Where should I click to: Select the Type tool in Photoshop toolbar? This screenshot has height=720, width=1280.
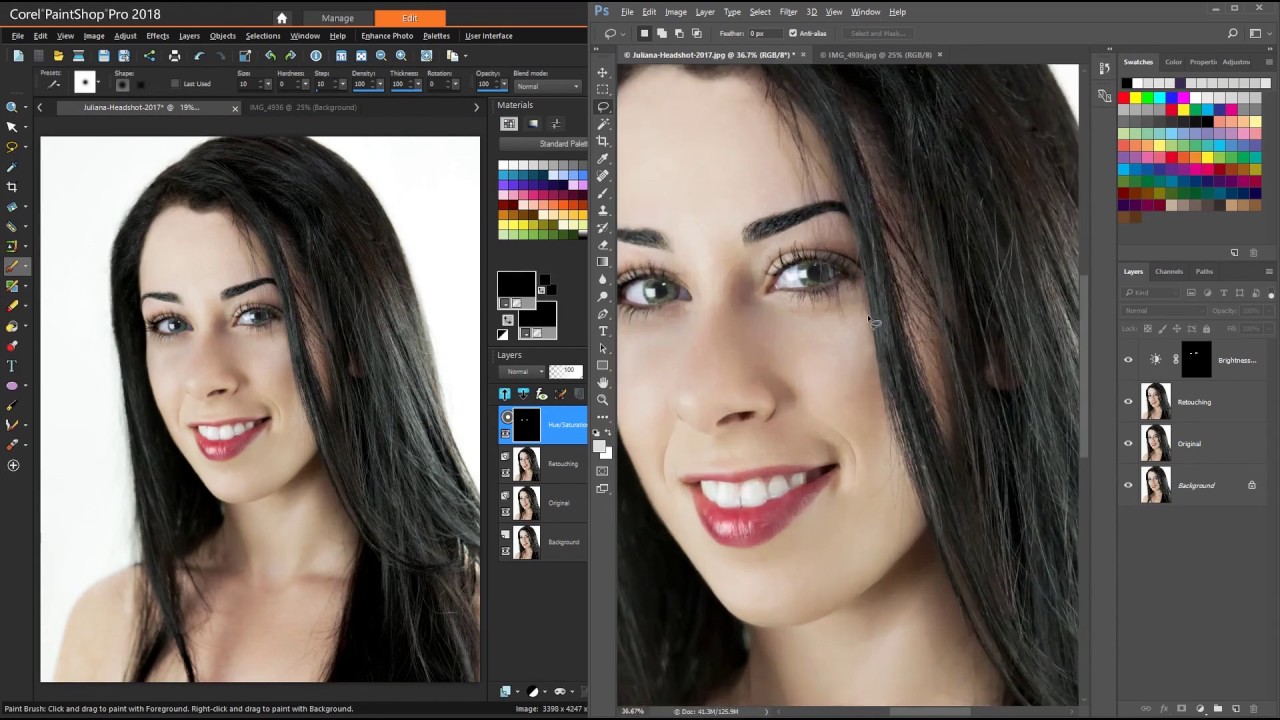coord(603,331)
